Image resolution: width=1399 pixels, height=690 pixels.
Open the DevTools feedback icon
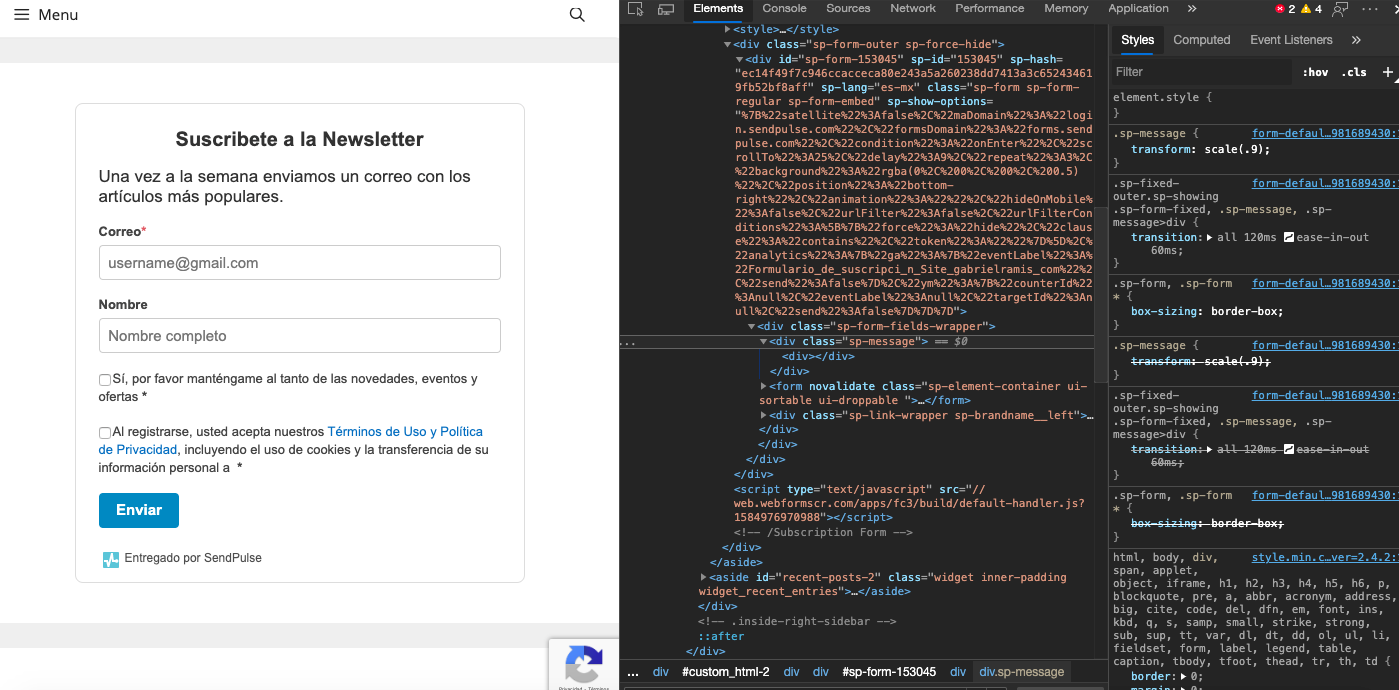click(1341, 9)
